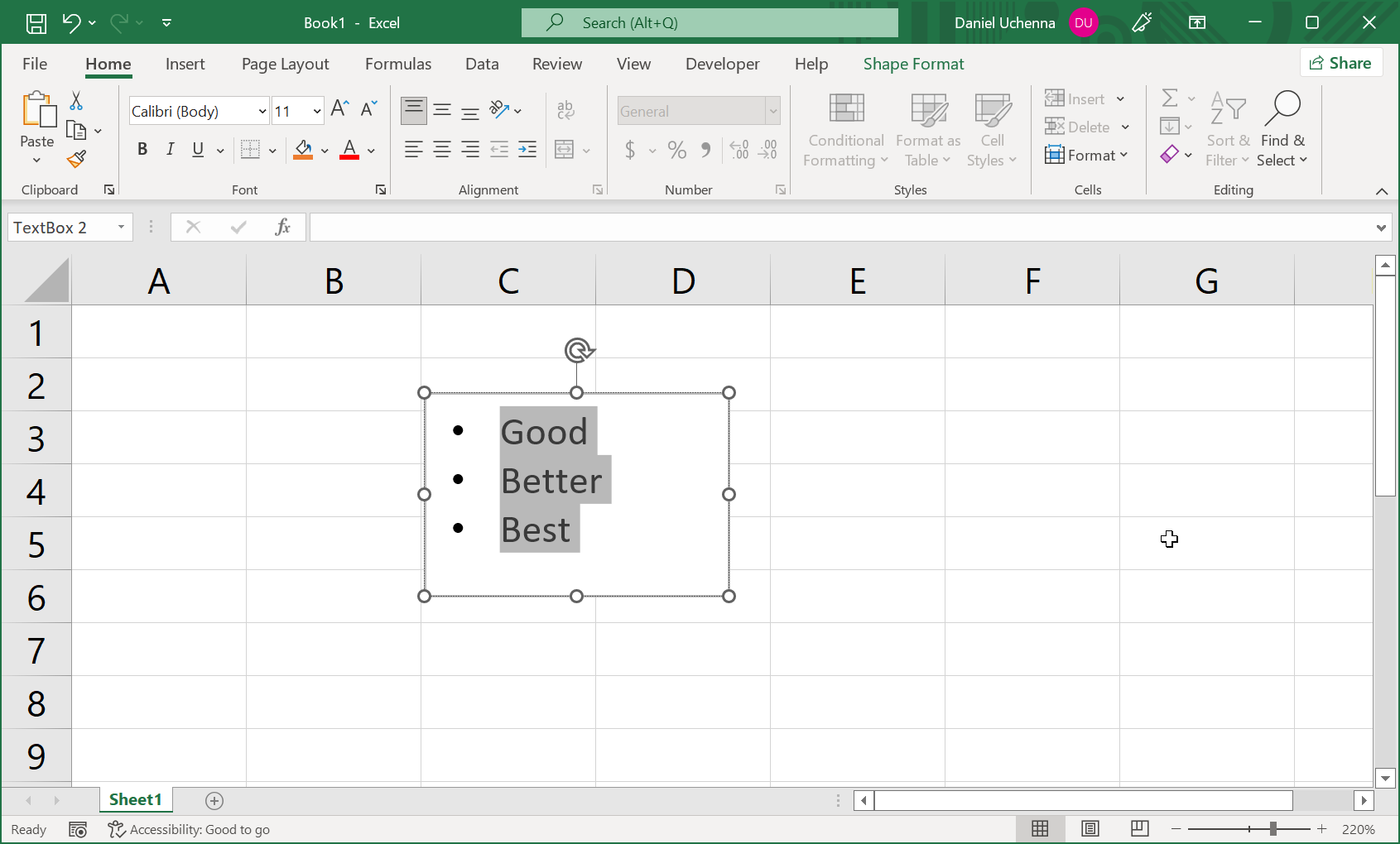
Task: Click the Format Painter brush icon
Action: (77, 159)
